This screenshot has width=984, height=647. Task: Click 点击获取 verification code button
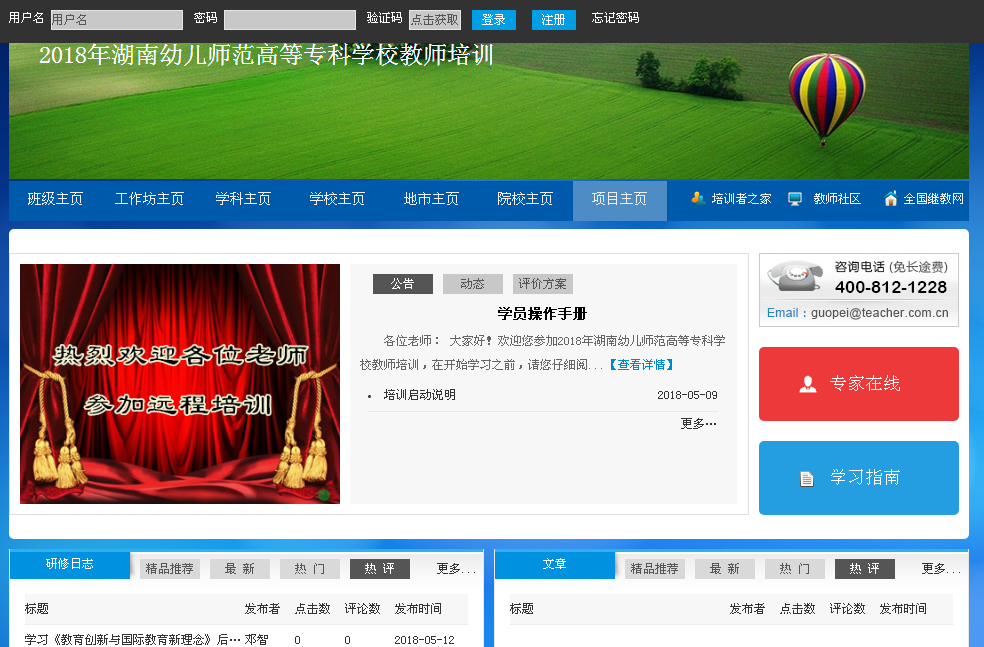click(434, 20)
